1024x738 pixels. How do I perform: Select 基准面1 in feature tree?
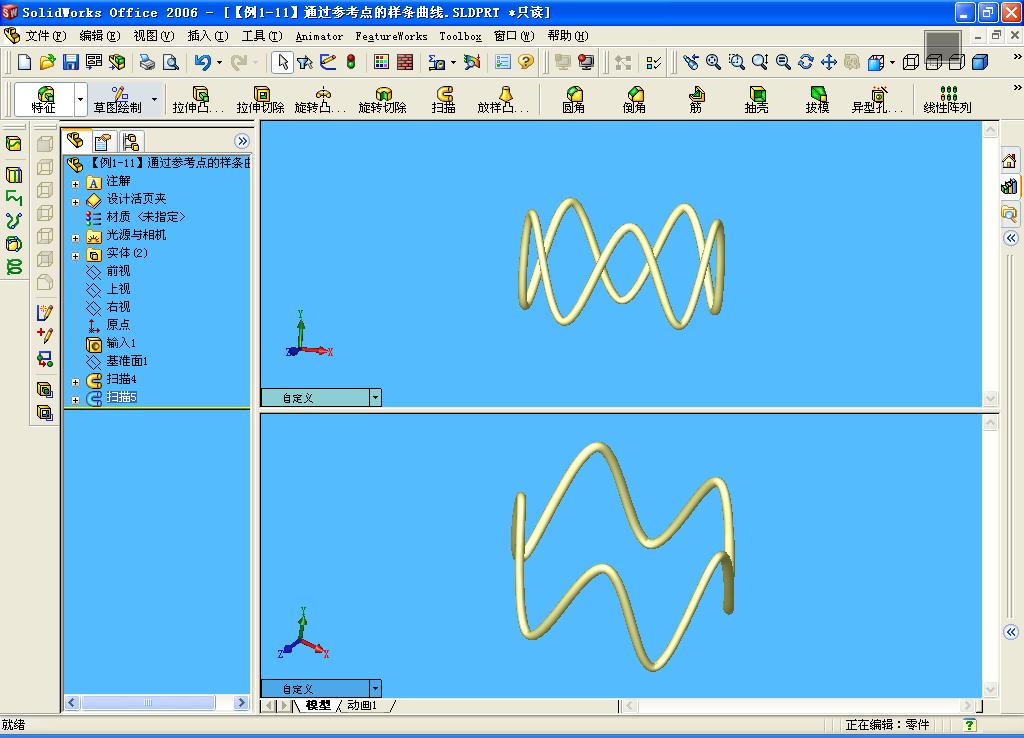click(127, 361)
